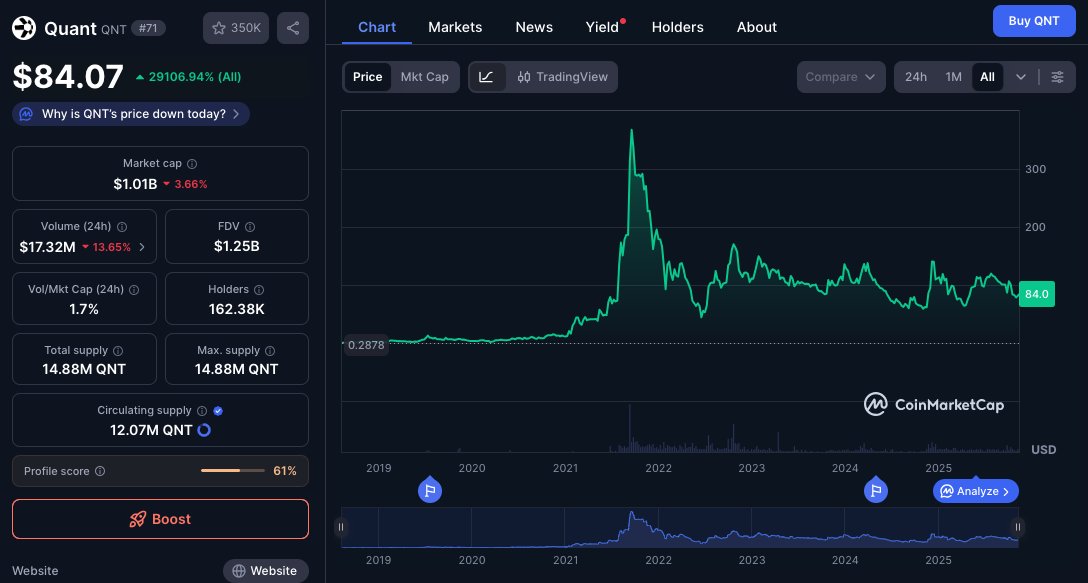Open the Holders tab
Image resolution: width=1088 pixels, height=583 pixels.
(677, 27)
